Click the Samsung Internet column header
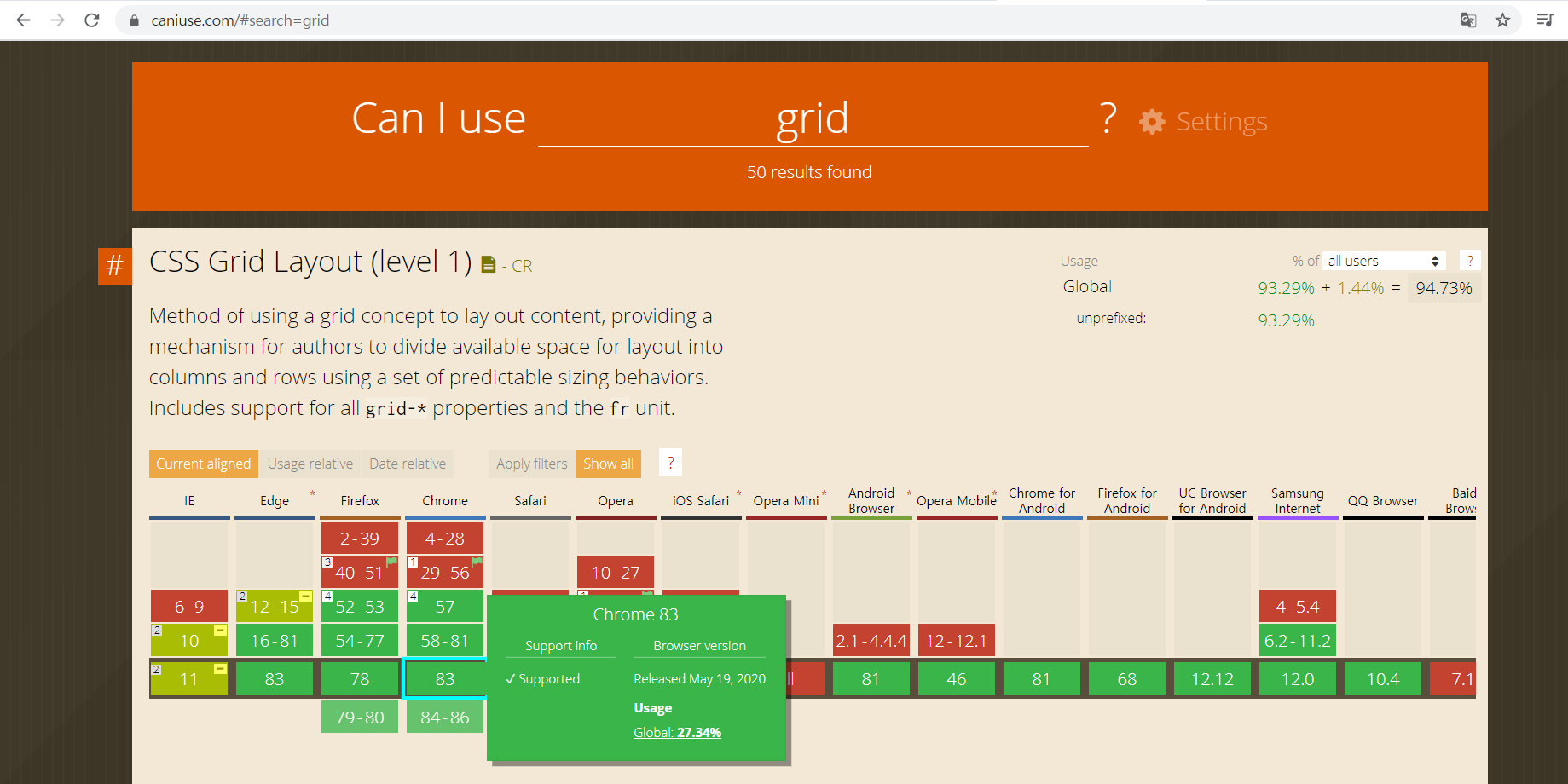This screenshot has height=784, width=1568. (x=1298, y=501)
